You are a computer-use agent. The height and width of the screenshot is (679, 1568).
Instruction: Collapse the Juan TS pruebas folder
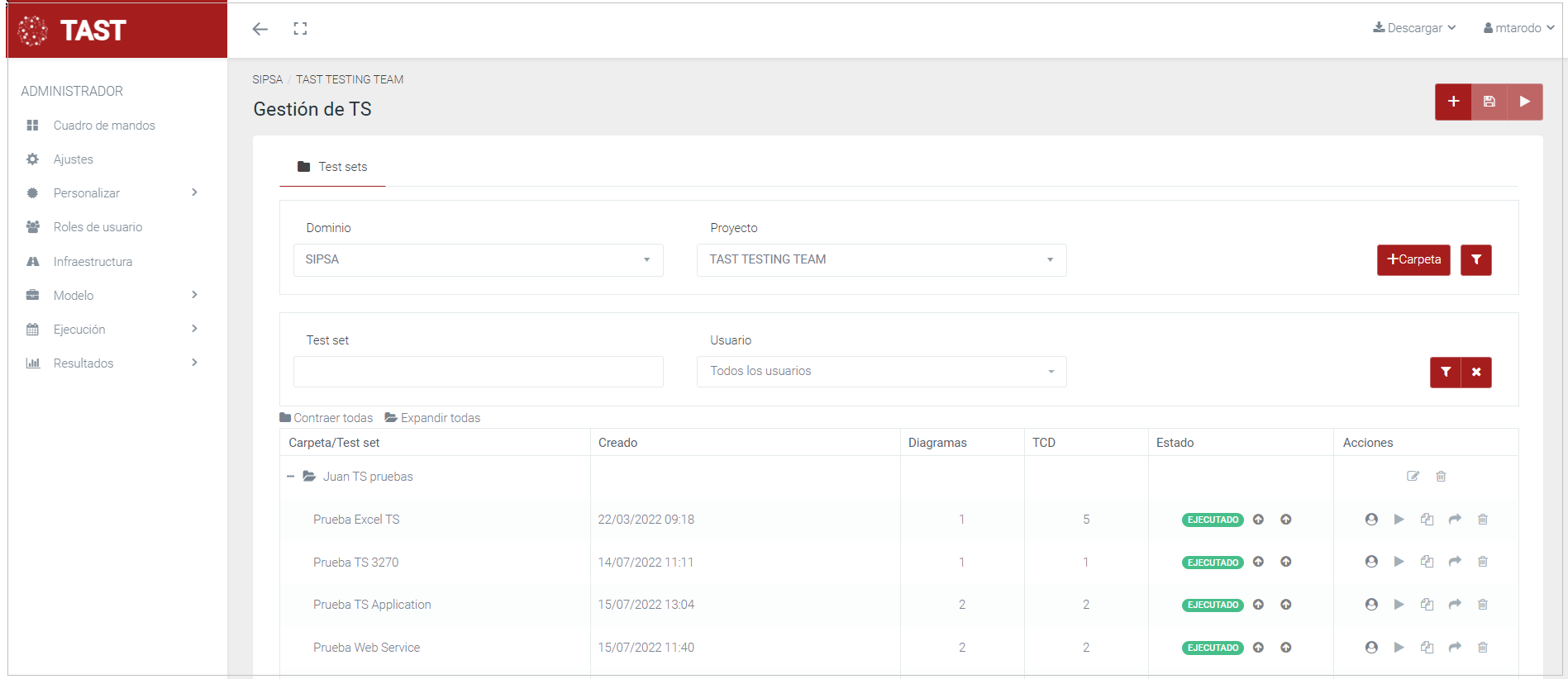290,477
